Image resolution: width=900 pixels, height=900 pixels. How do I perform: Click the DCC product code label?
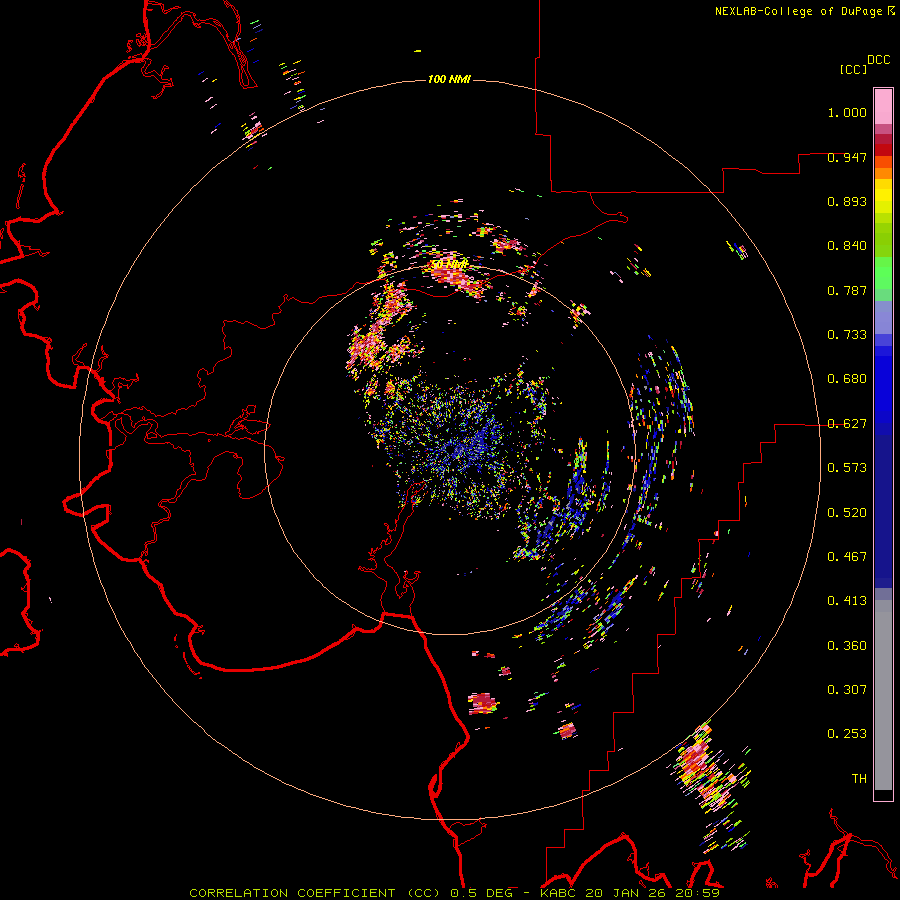[x=878, y=60]
